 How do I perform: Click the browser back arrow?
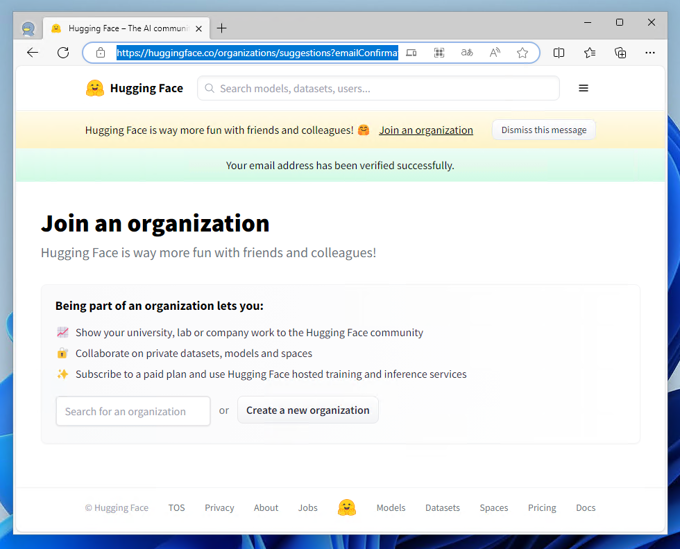pyautogui.click(x=33, y=53)
